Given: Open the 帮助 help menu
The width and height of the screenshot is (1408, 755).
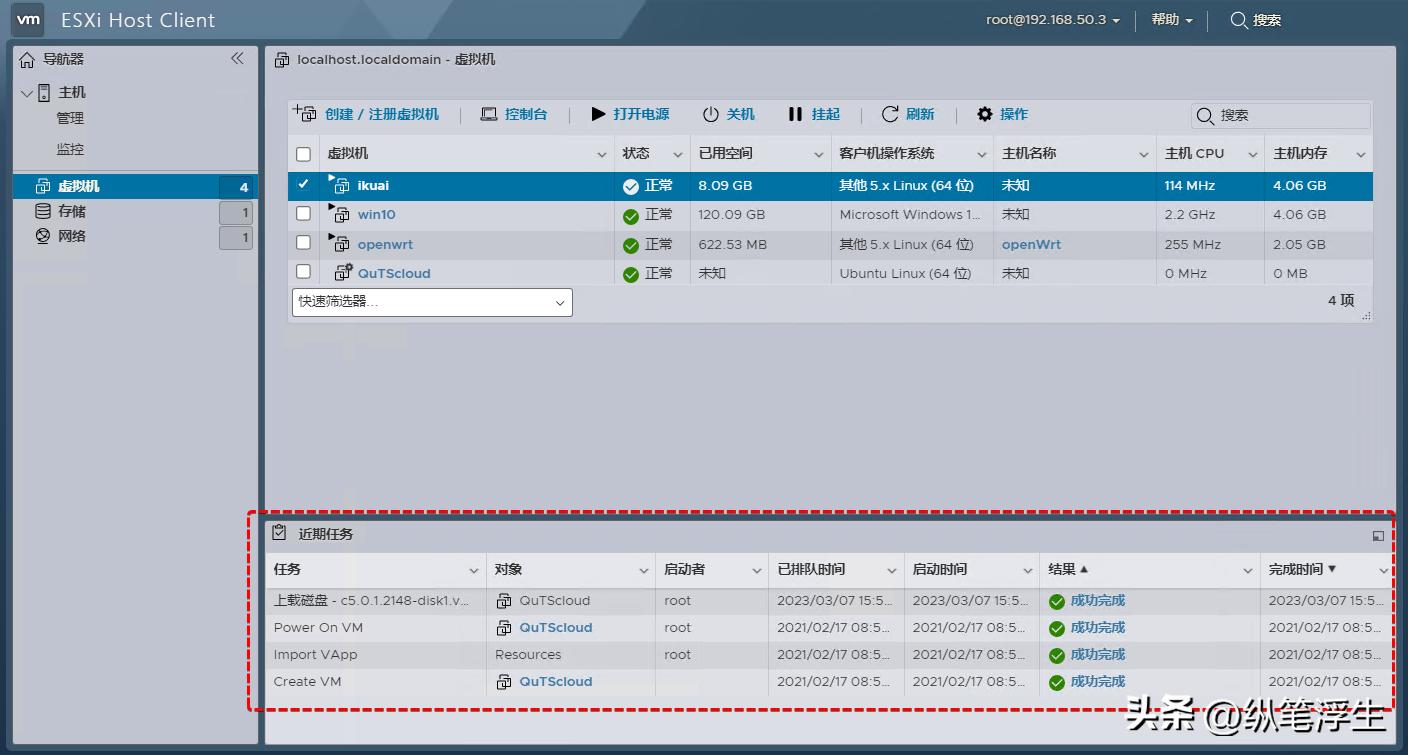Looking at the screenshot, I should pos(1172,20).
